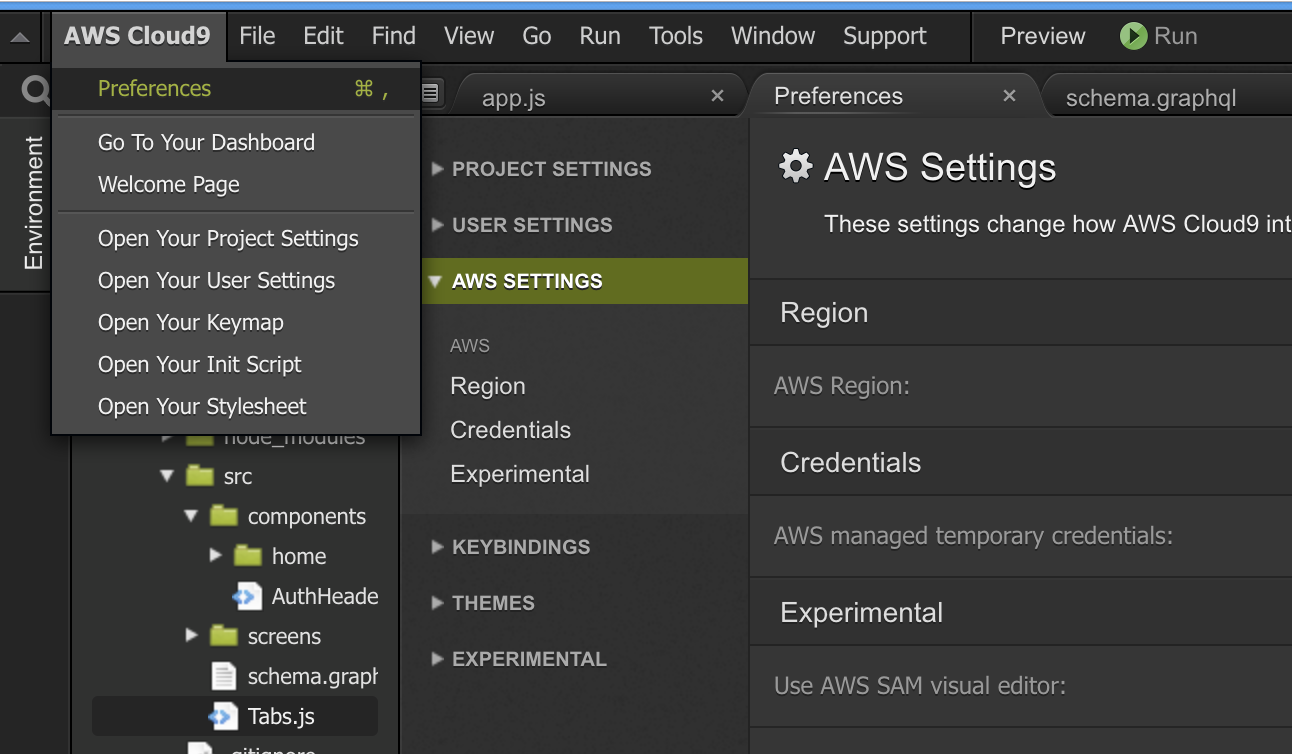Select Open Your Stylesheet
The height and width of the screenshot is (754, 1292).
[236, 407]
